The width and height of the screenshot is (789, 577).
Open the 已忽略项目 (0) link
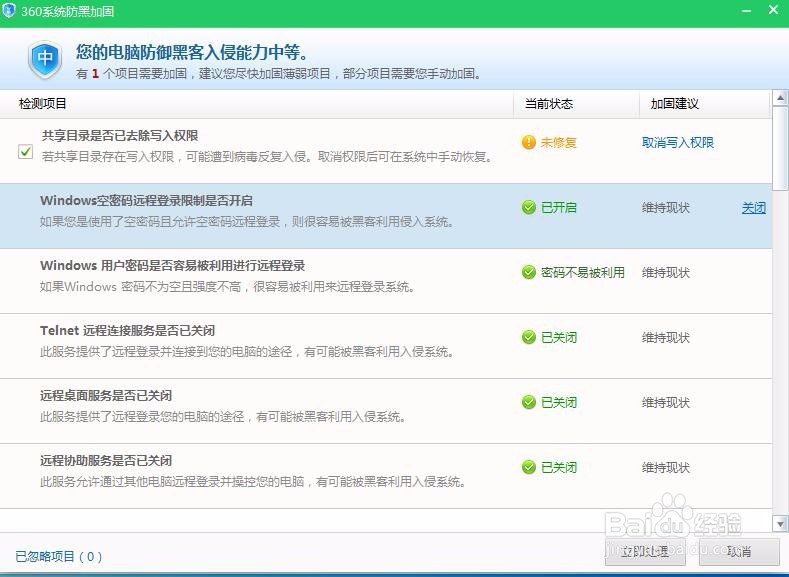[x=58, y=556]
